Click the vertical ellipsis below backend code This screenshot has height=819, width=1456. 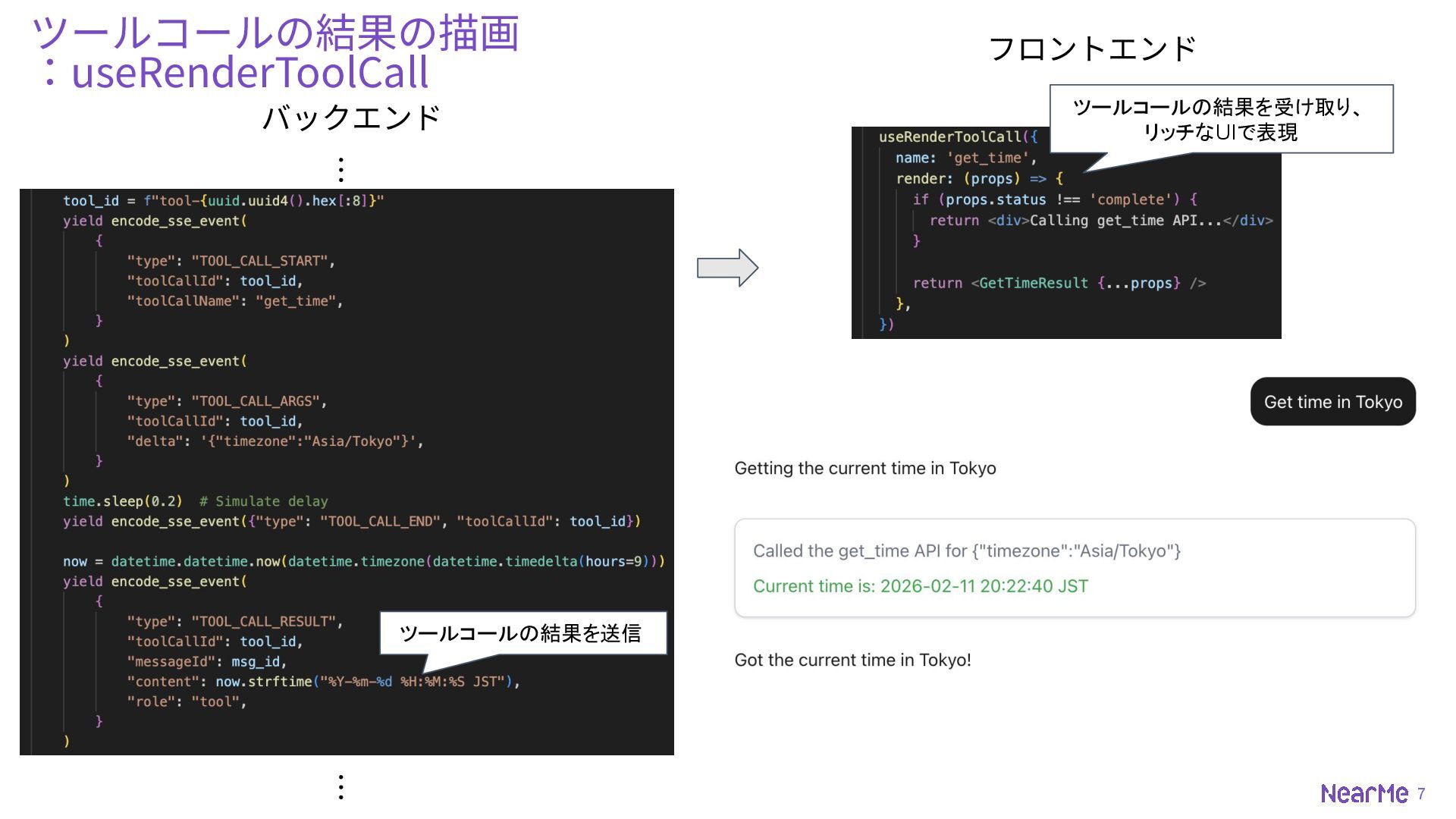click(x=341, y=787)
